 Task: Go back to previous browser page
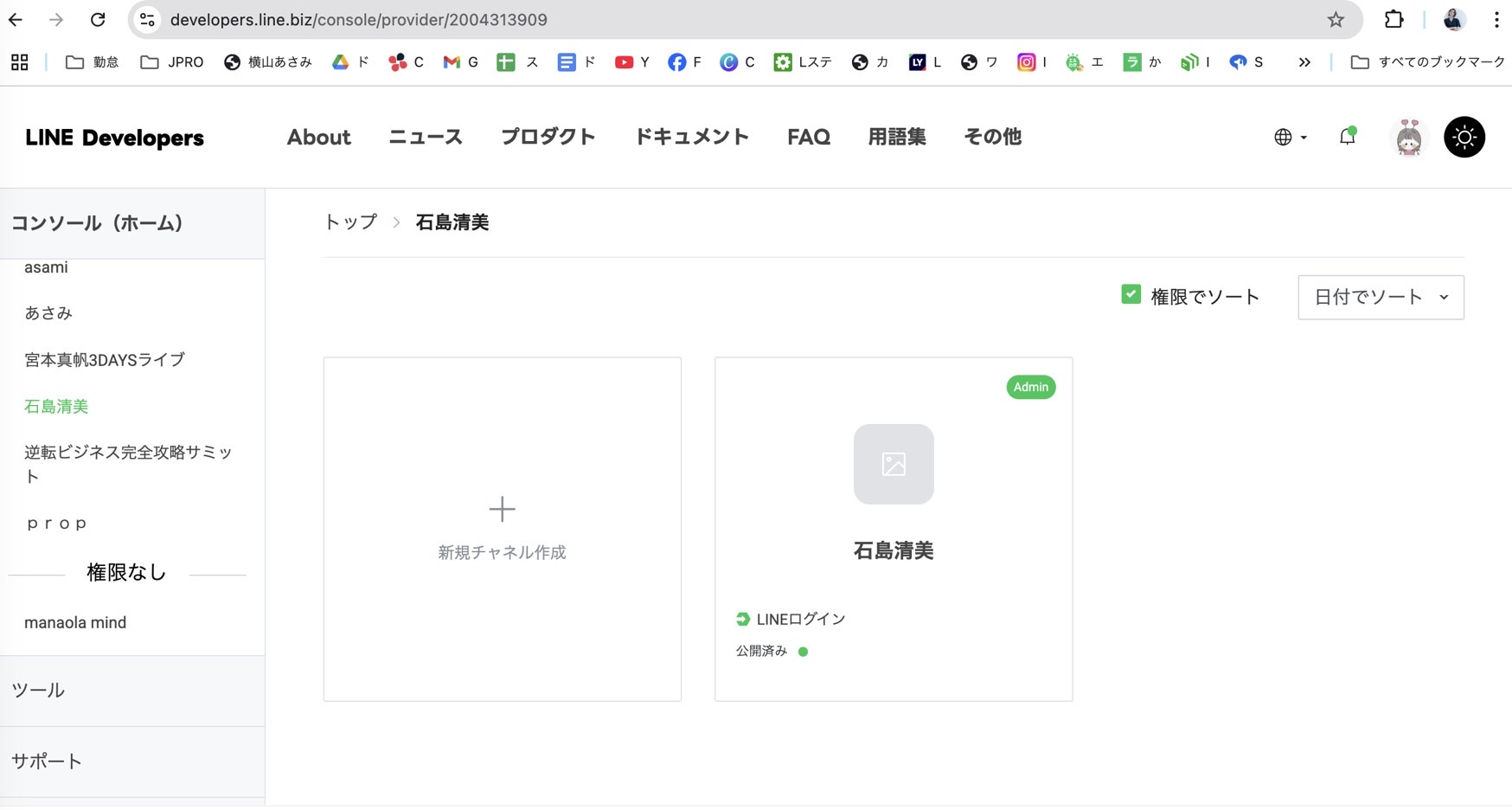tap(16, 19)
